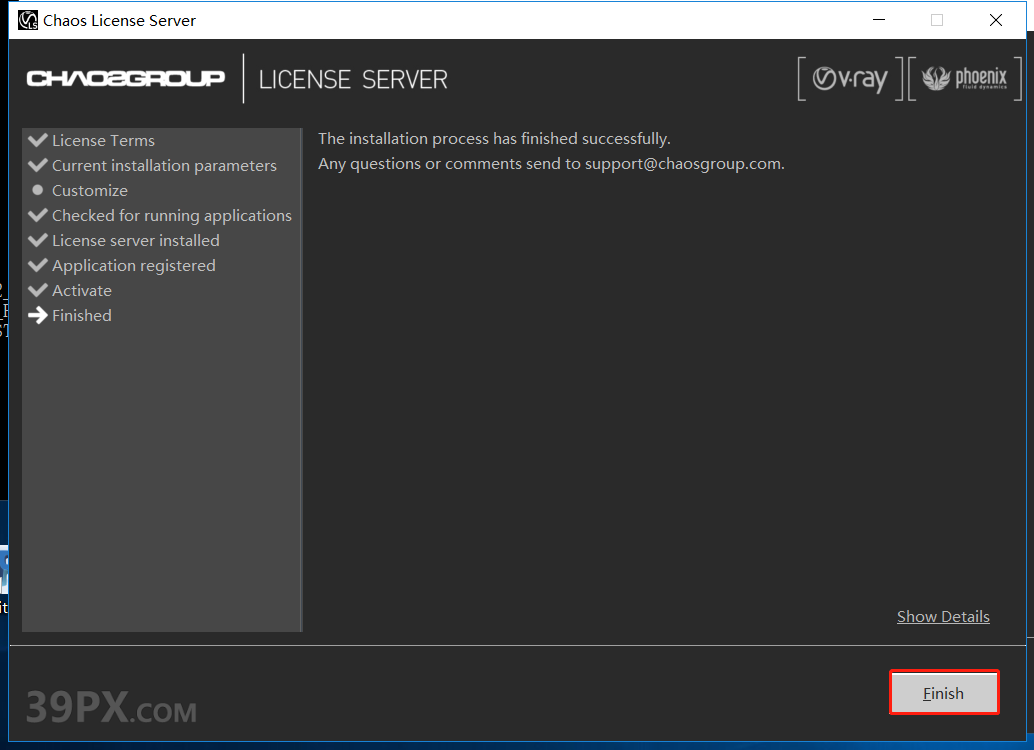
Task: Select the License Terms step
Action: click(x=103, y=141)
